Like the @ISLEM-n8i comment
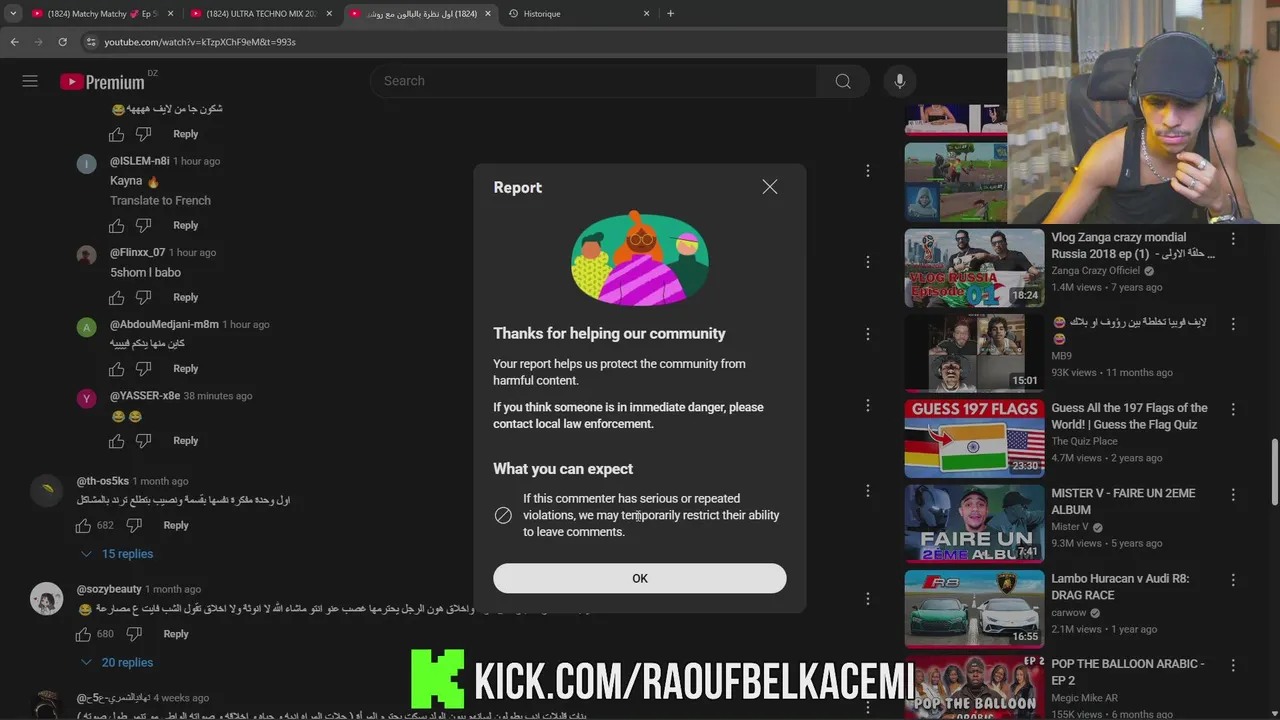Viewport: 1280px width, 720px height. pos(117,226)
